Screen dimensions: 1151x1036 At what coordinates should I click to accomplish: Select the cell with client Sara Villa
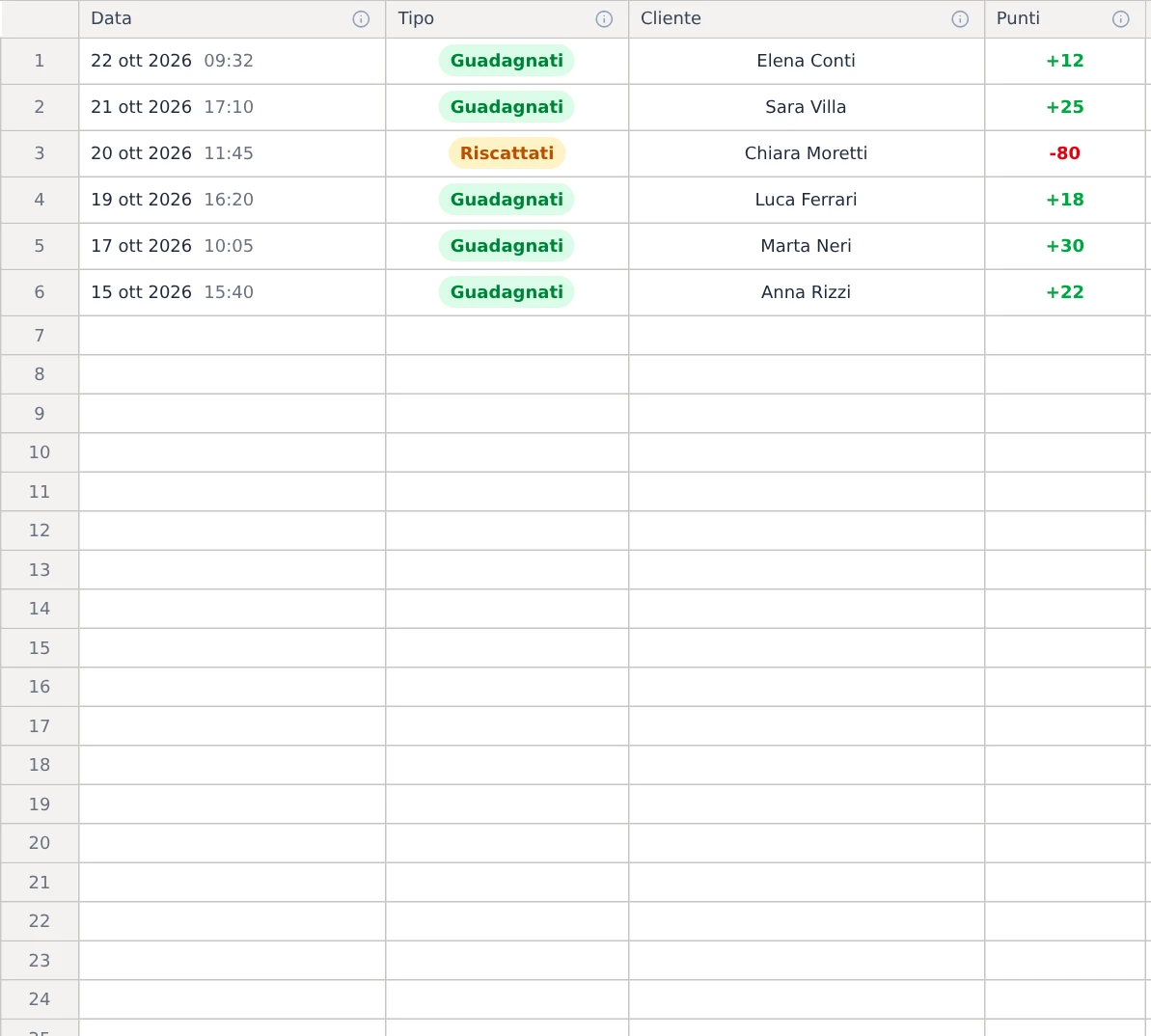(807, 107)
